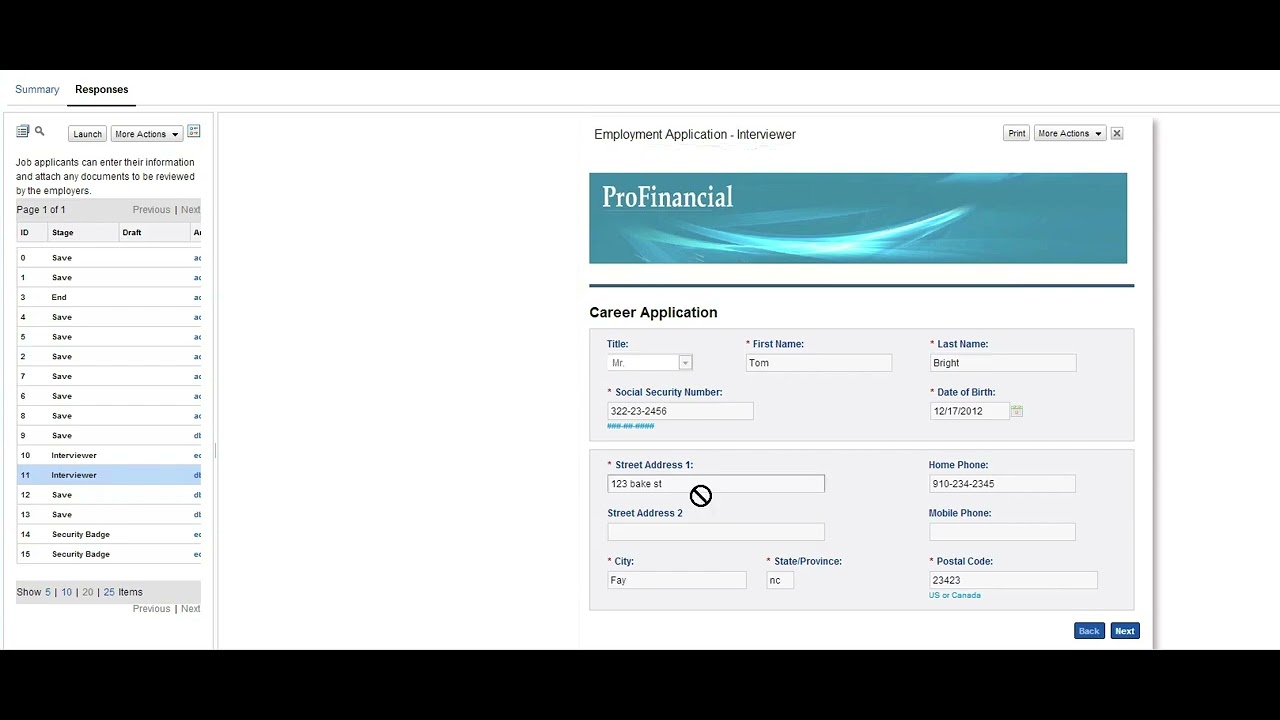Image resolution: width=1280 pixels, height=720 pixels.
Task: Click the Next button in form
Action: coord(1125,631)
